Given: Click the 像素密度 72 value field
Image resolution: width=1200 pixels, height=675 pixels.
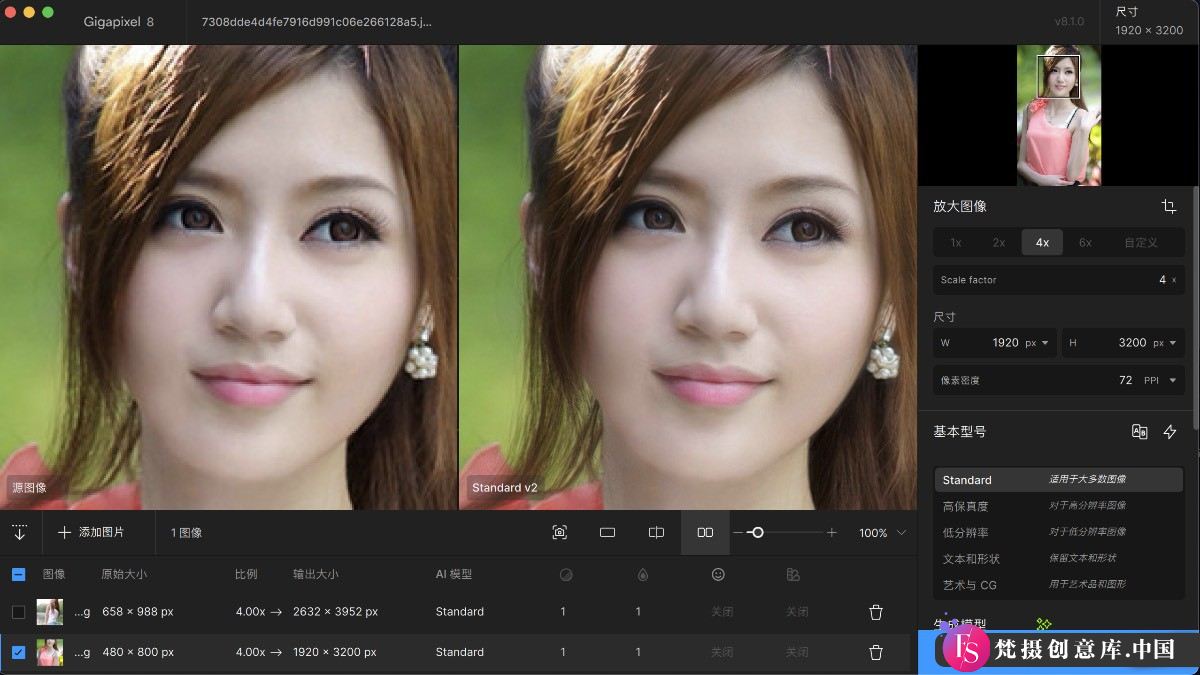Looking at the screenshot, I should click(1058, 380).
